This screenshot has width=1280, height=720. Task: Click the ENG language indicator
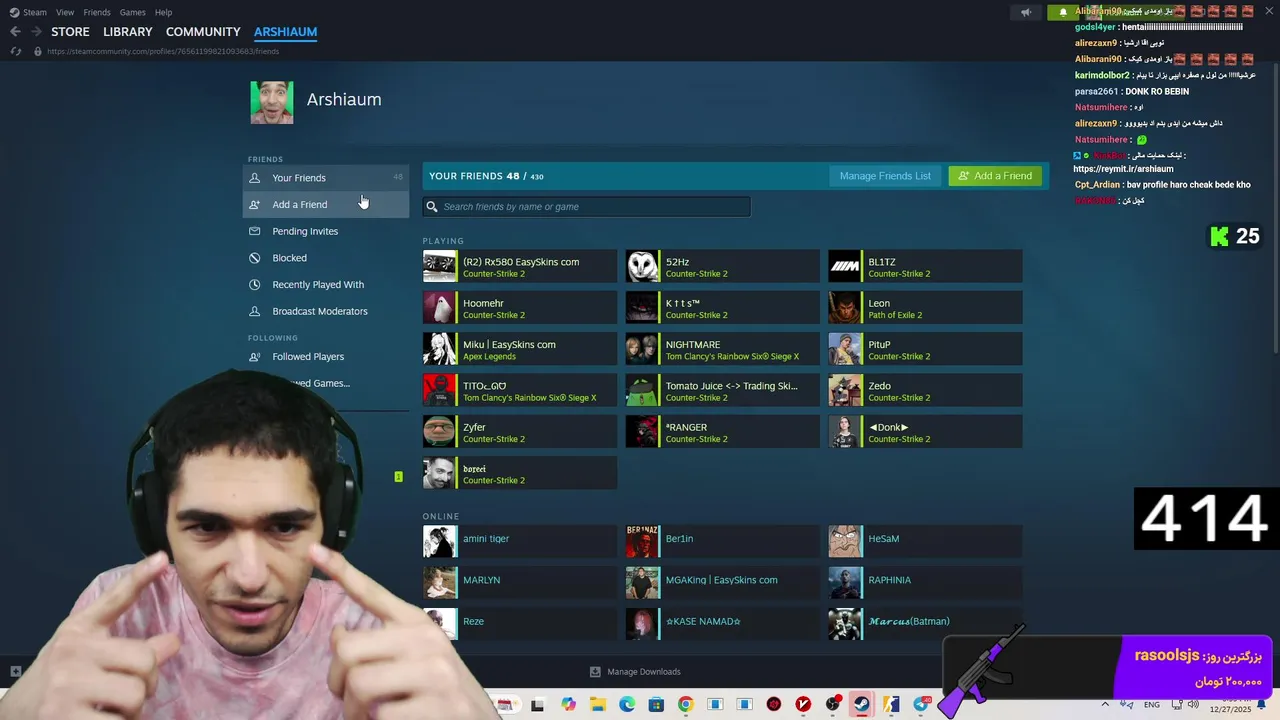tap(1152, 705)
